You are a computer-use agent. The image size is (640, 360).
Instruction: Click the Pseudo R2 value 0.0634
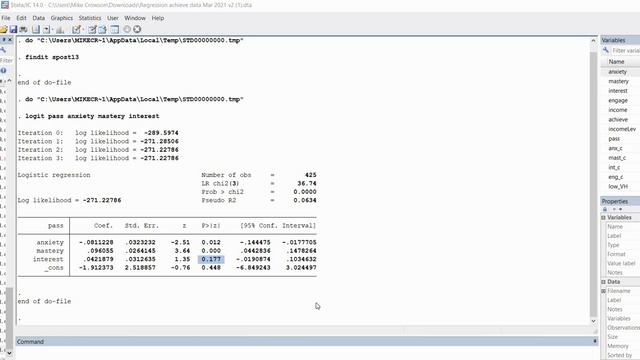[x=305, y=200]
